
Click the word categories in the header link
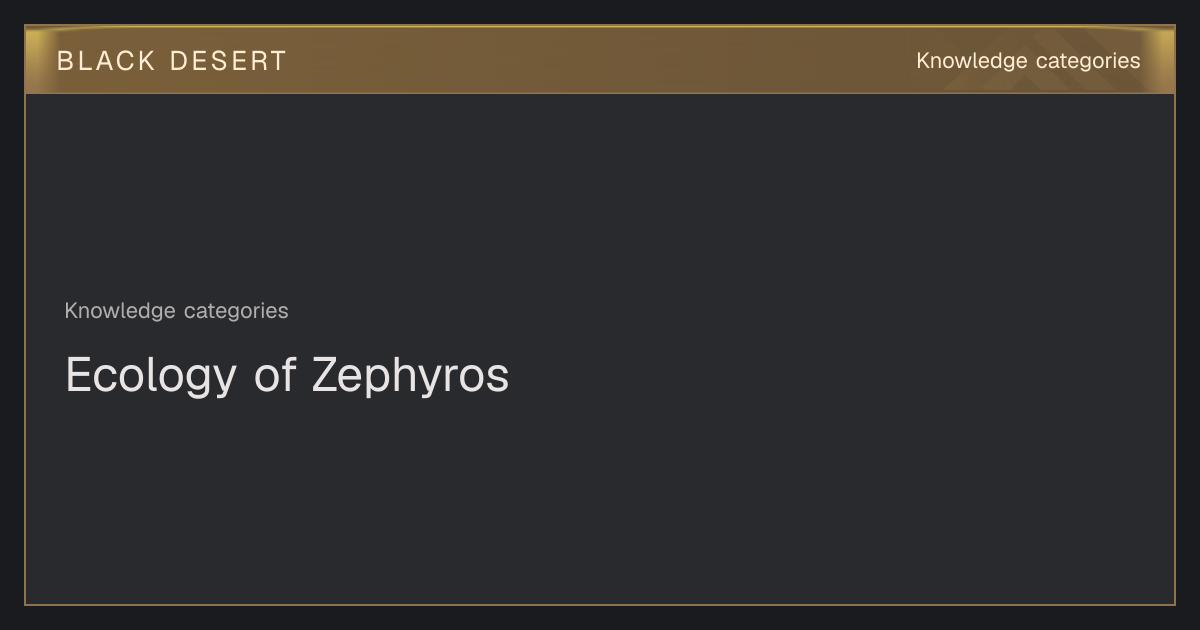click(1088, 61)
